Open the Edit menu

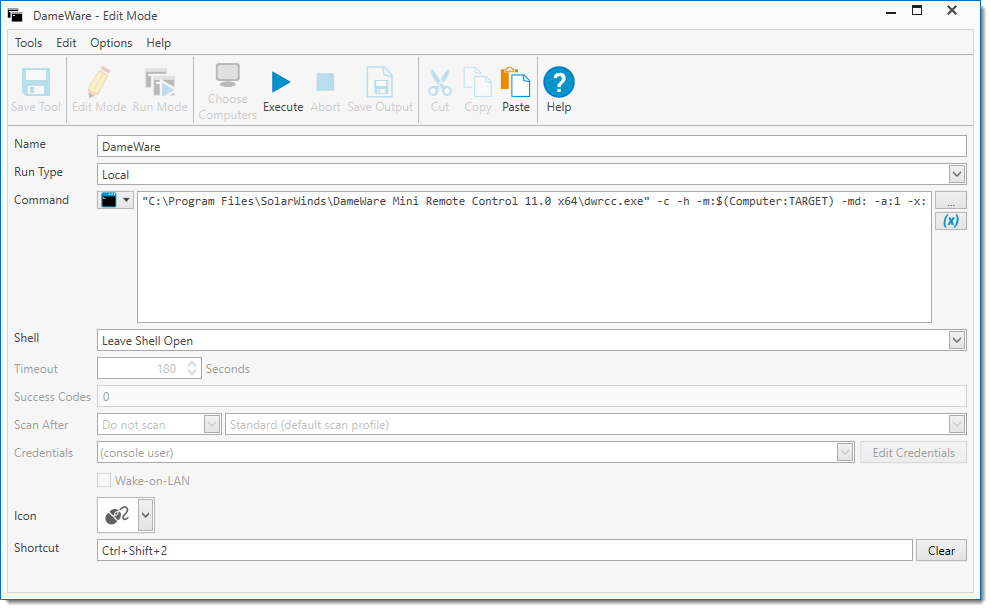(66, 43)
